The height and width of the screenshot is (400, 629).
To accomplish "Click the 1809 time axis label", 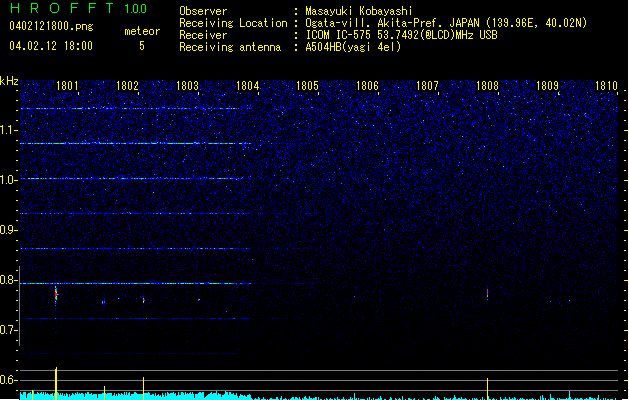I will (548, 86).
